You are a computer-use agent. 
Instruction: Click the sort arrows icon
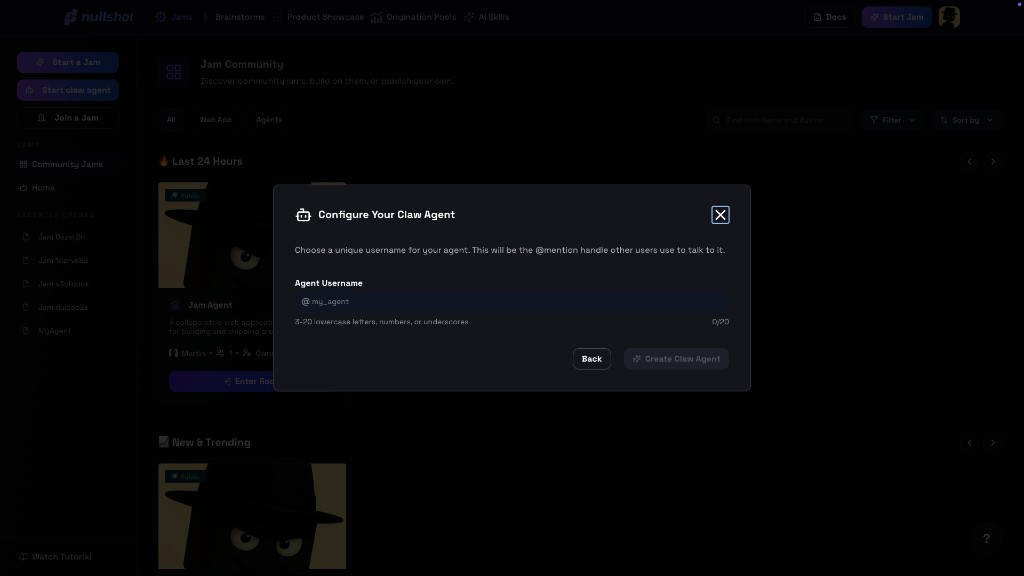tap(944, 120)
